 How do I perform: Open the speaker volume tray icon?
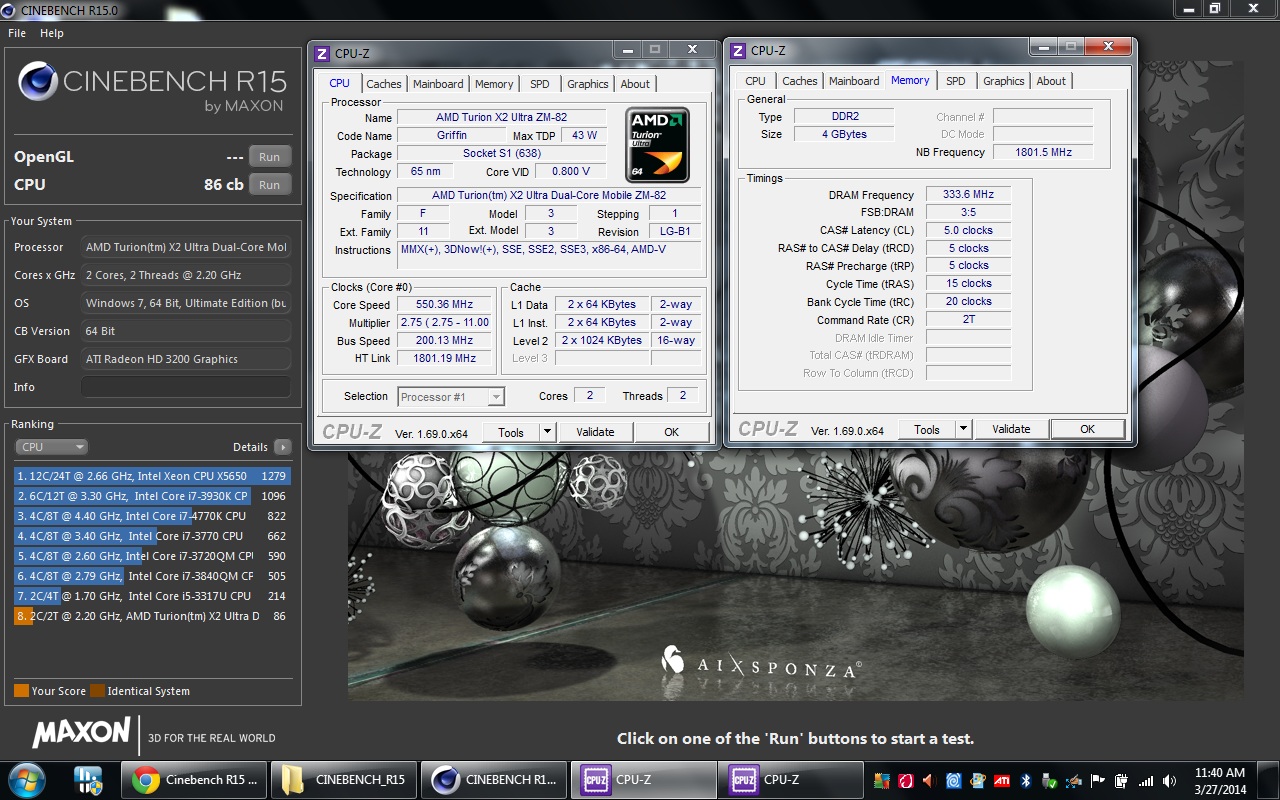point(1169,781)
